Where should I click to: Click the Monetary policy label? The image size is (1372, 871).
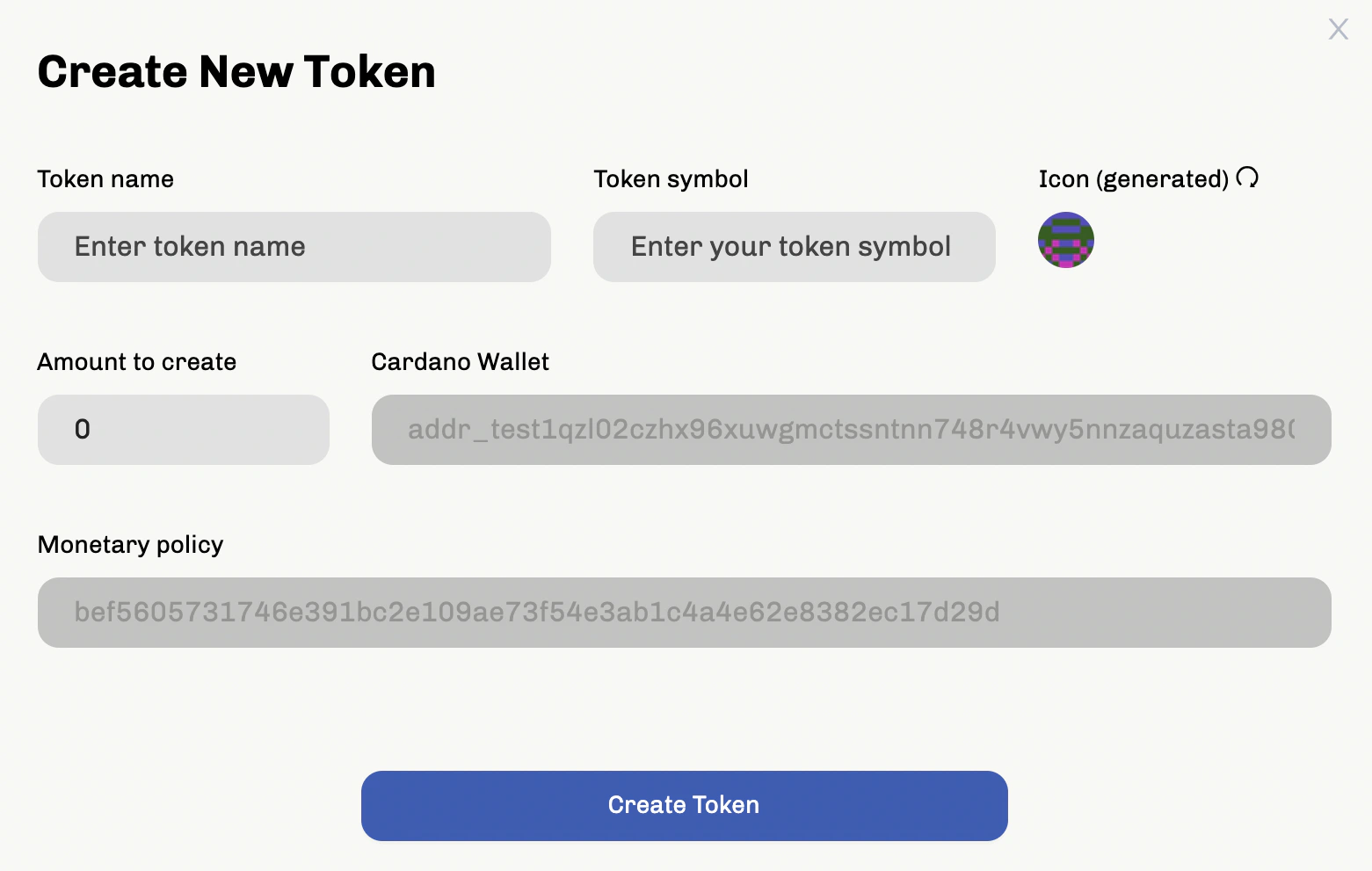(131, 545)
